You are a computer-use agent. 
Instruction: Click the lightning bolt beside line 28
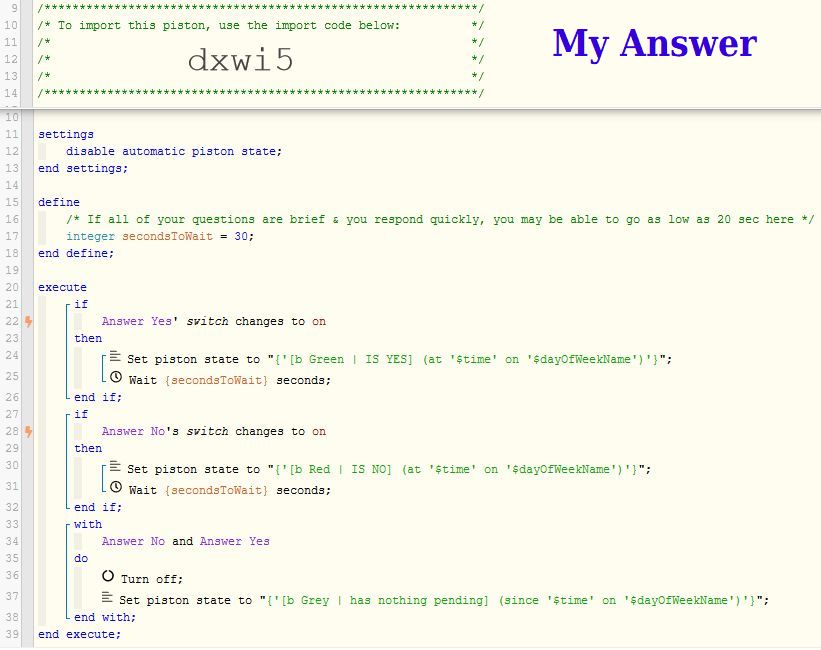(x=29, y=432)
